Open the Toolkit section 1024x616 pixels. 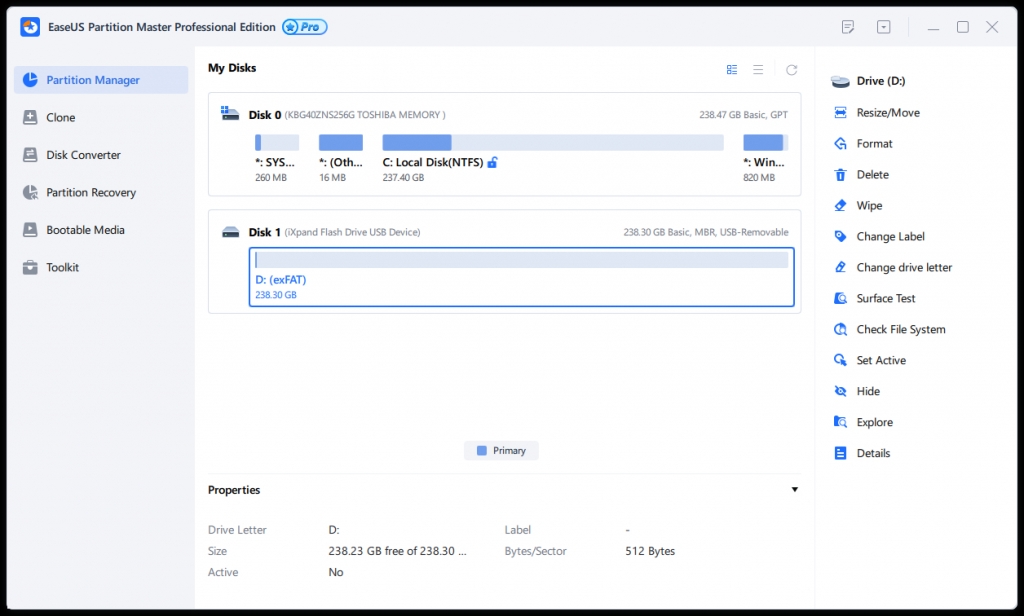click(62, 267)
